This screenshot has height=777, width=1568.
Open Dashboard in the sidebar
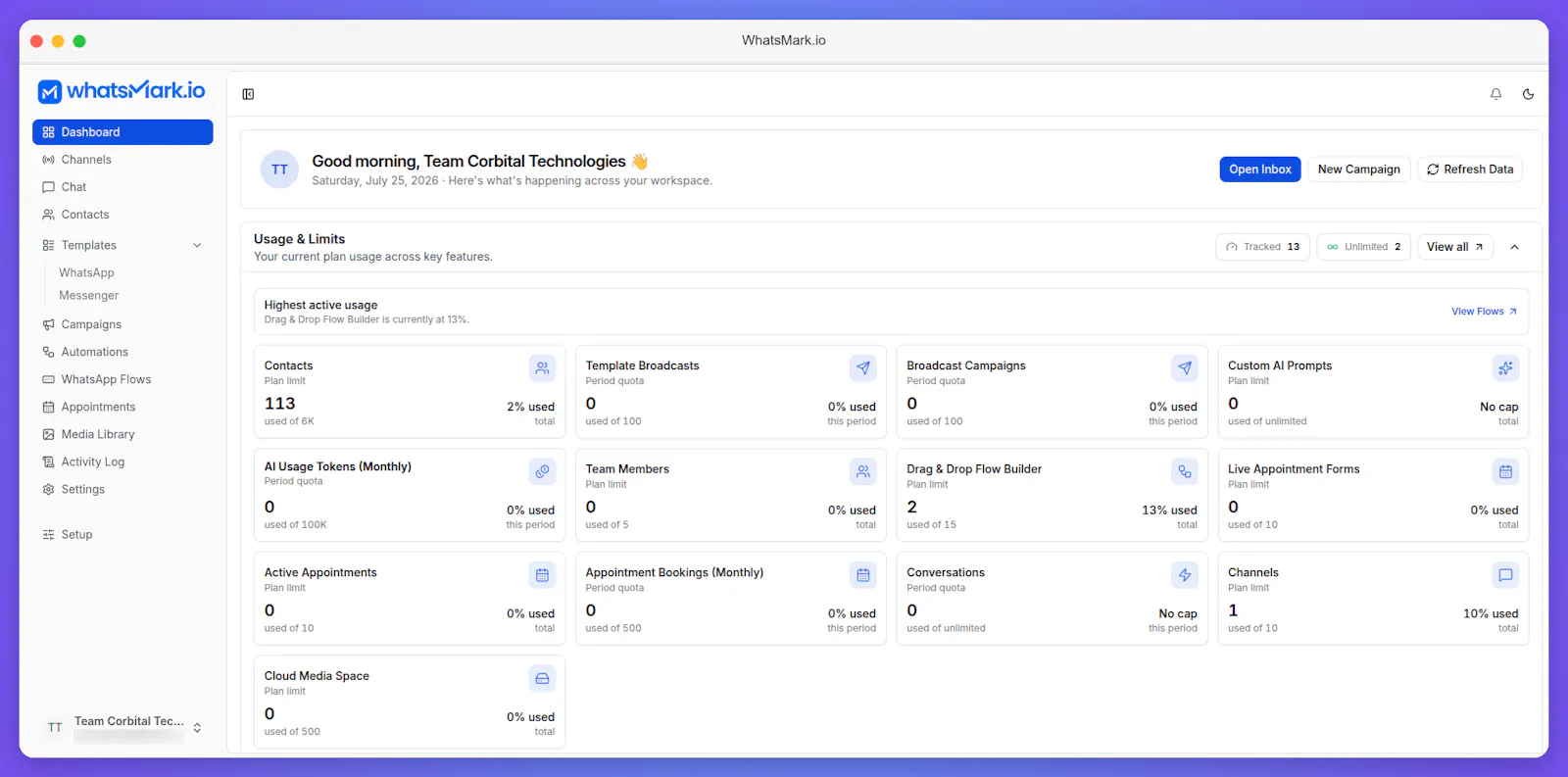[x=122, y=132]
